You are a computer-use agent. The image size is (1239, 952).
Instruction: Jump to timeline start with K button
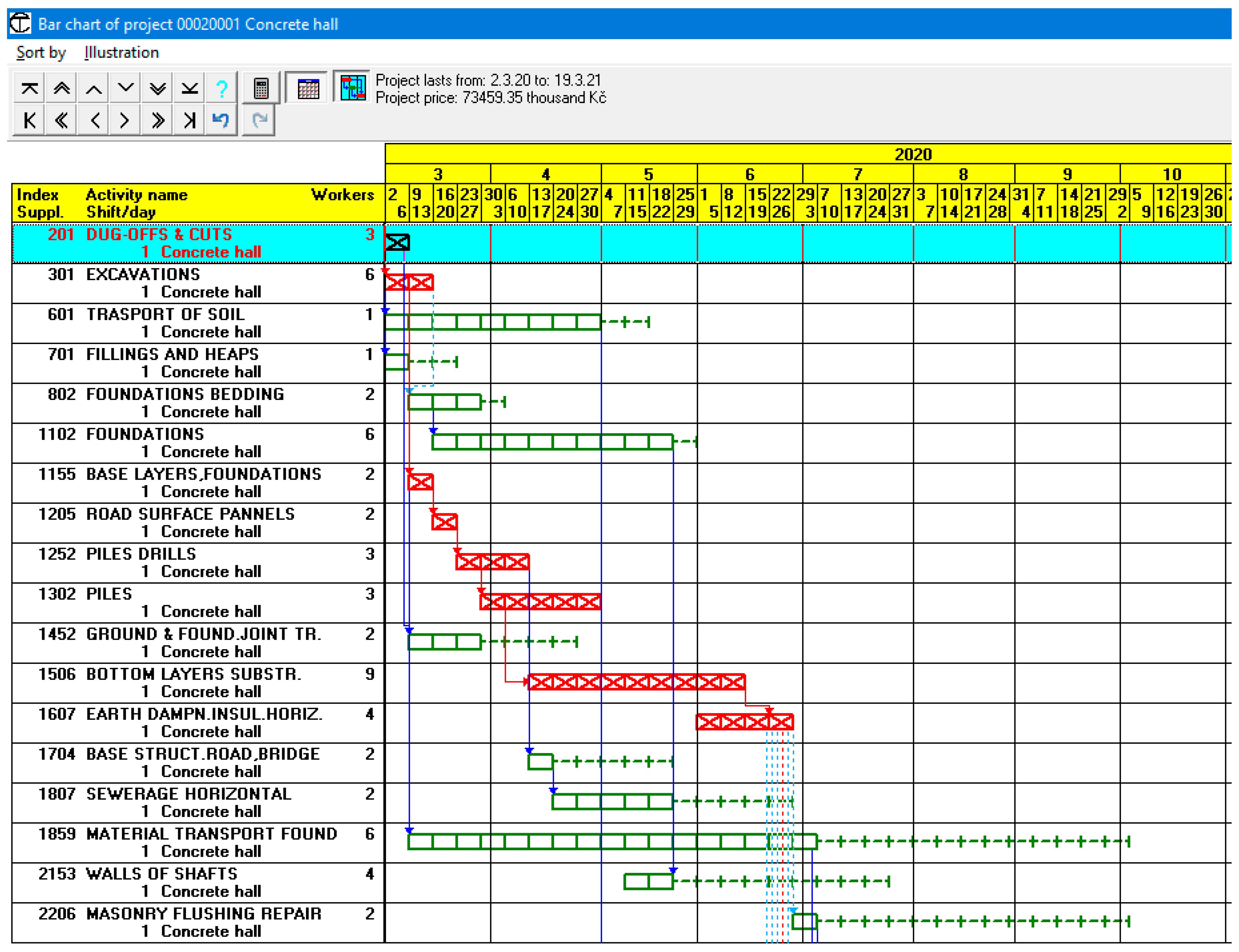(x=29, y=120)
